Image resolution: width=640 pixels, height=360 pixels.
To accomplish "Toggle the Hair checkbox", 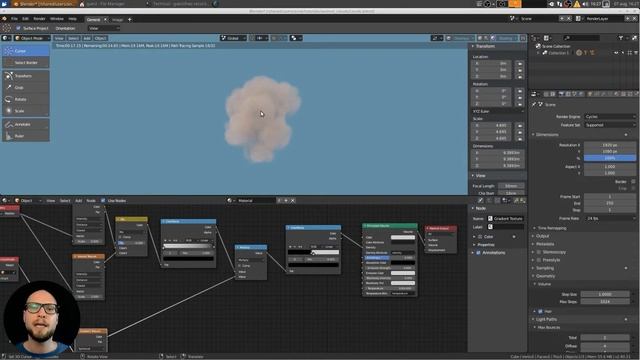I will tap(540, 311).
